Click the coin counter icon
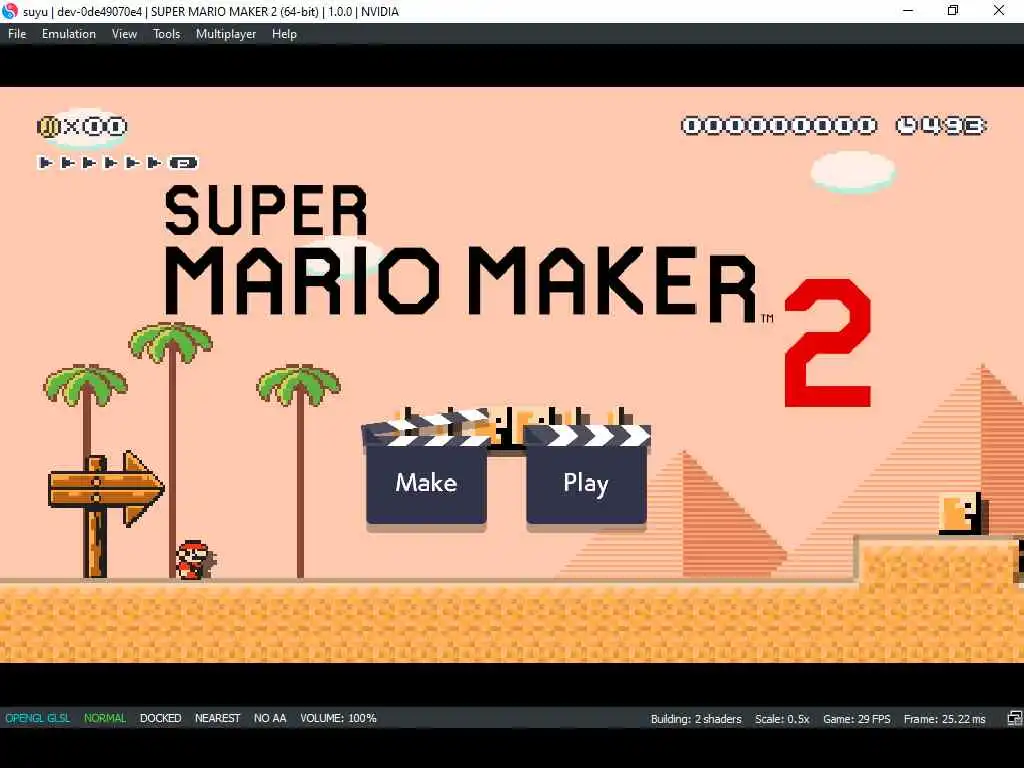 pos(48,126)
